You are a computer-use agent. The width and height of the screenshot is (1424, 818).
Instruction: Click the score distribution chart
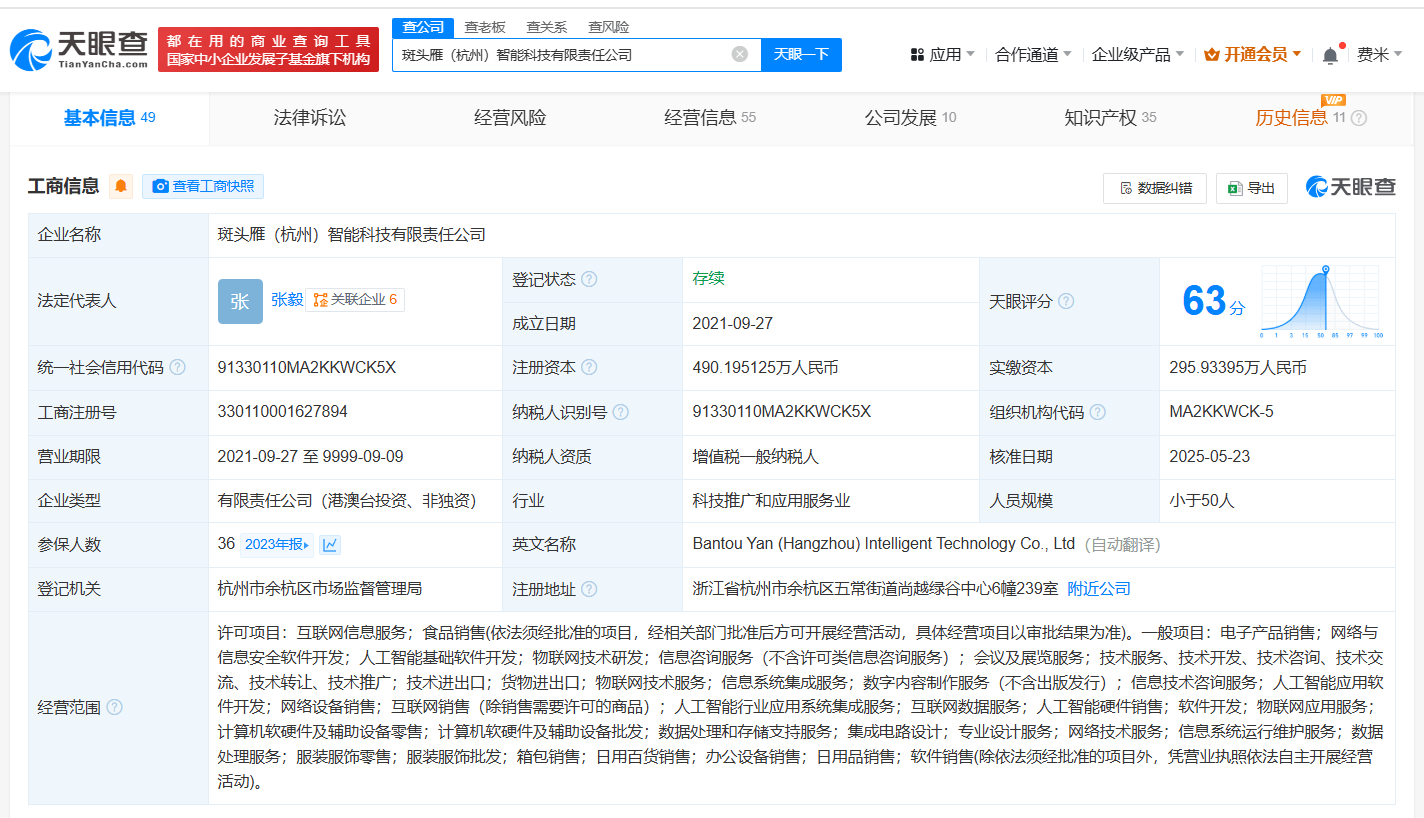1321,301
